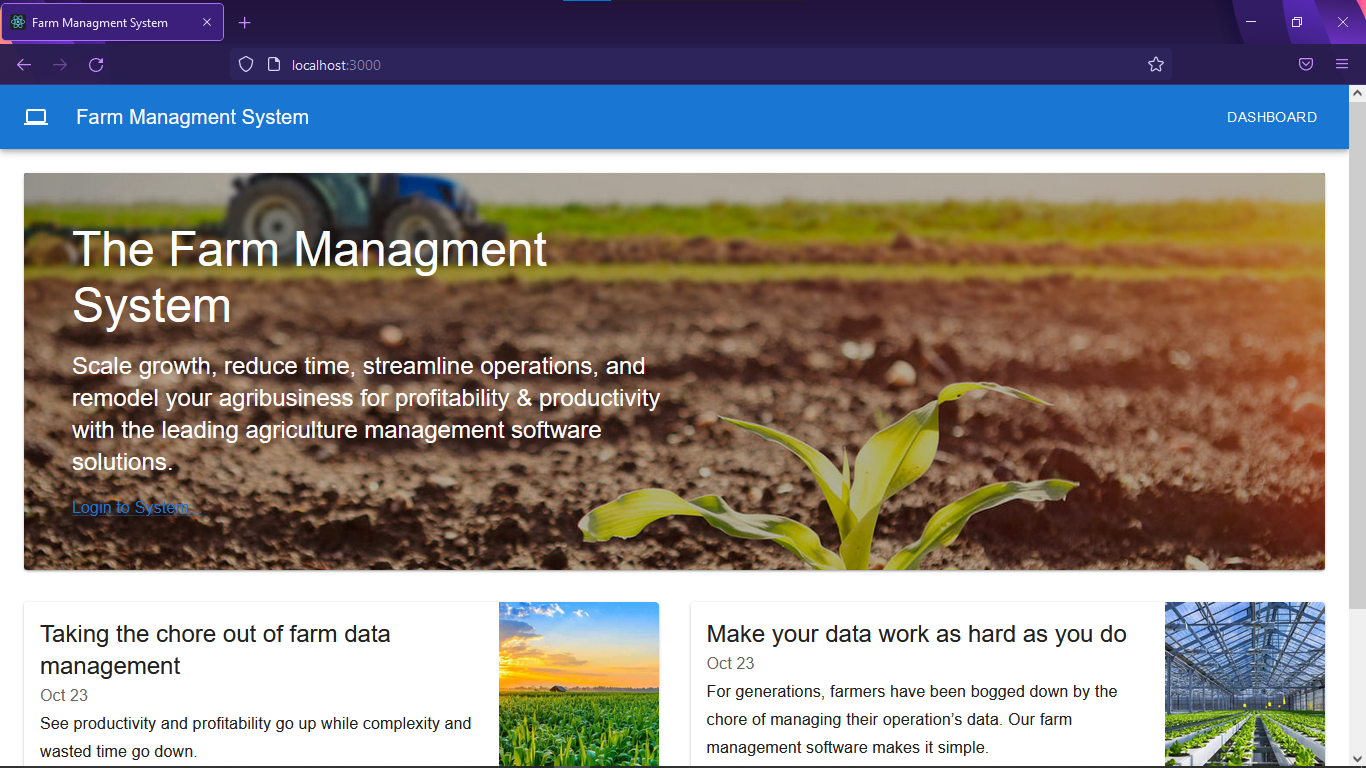Open the browser hamburger menu
The image size is (1366, 768).
coord(1342,65)
